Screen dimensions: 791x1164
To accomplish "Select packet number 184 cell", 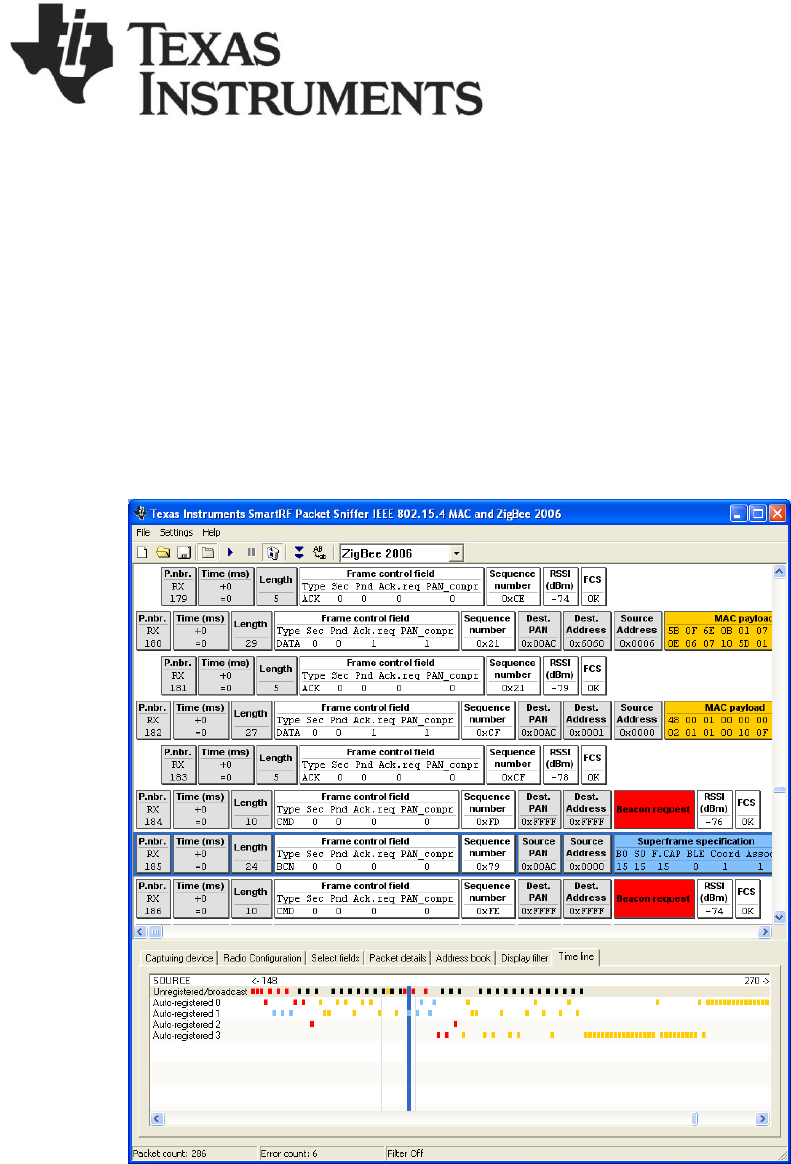I will click(153, 809).
